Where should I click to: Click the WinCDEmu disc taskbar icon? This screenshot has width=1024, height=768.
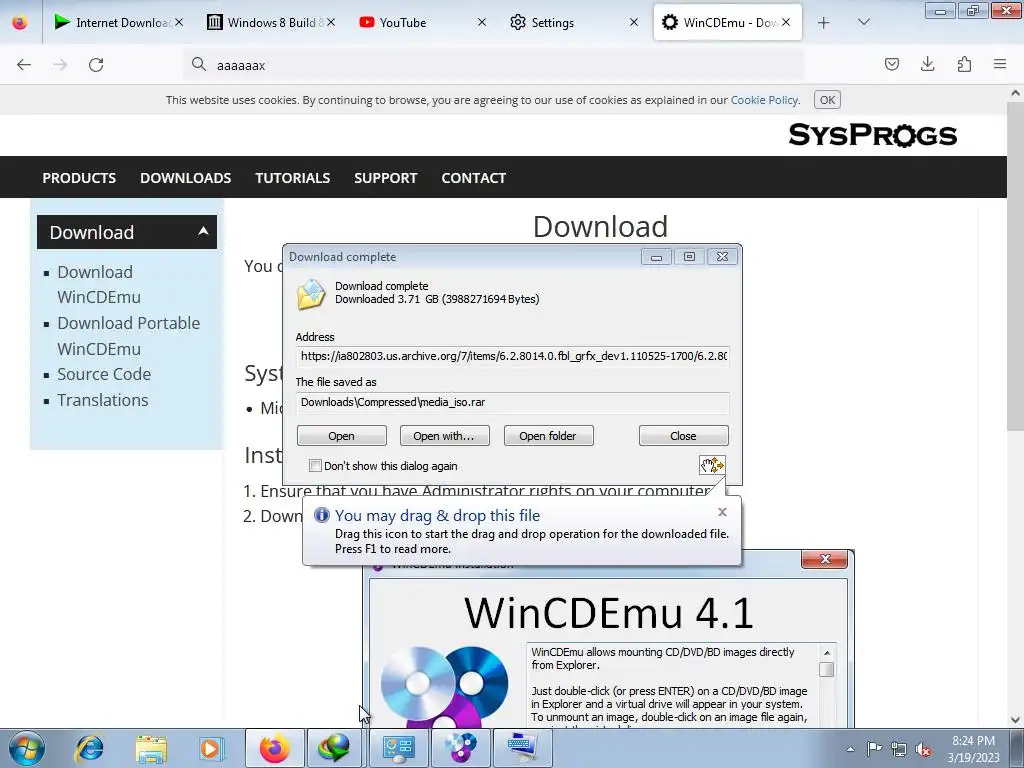pyautogui.click(x=460, y=748)
